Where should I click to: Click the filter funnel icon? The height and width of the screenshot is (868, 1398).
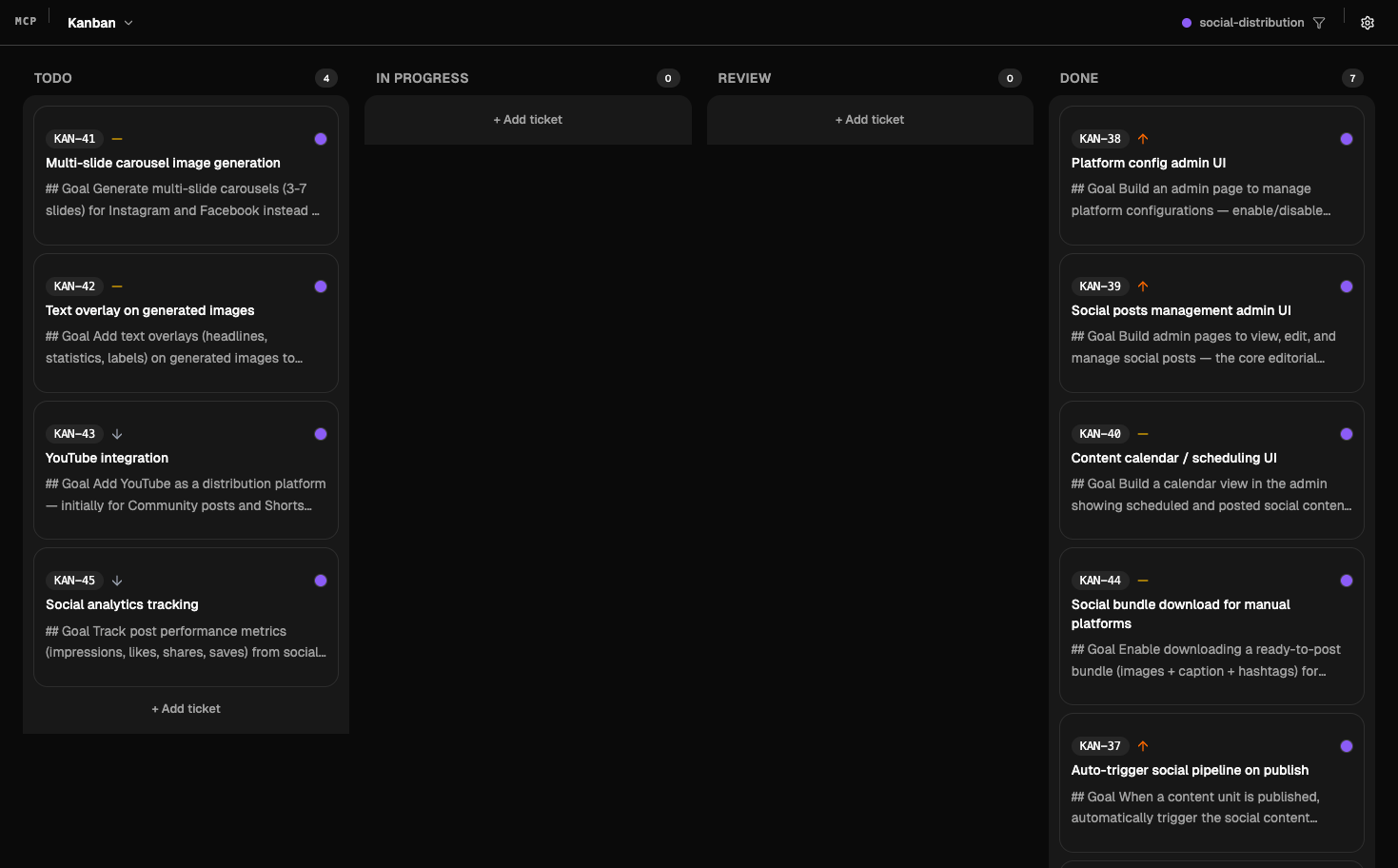pos(1319,23)
